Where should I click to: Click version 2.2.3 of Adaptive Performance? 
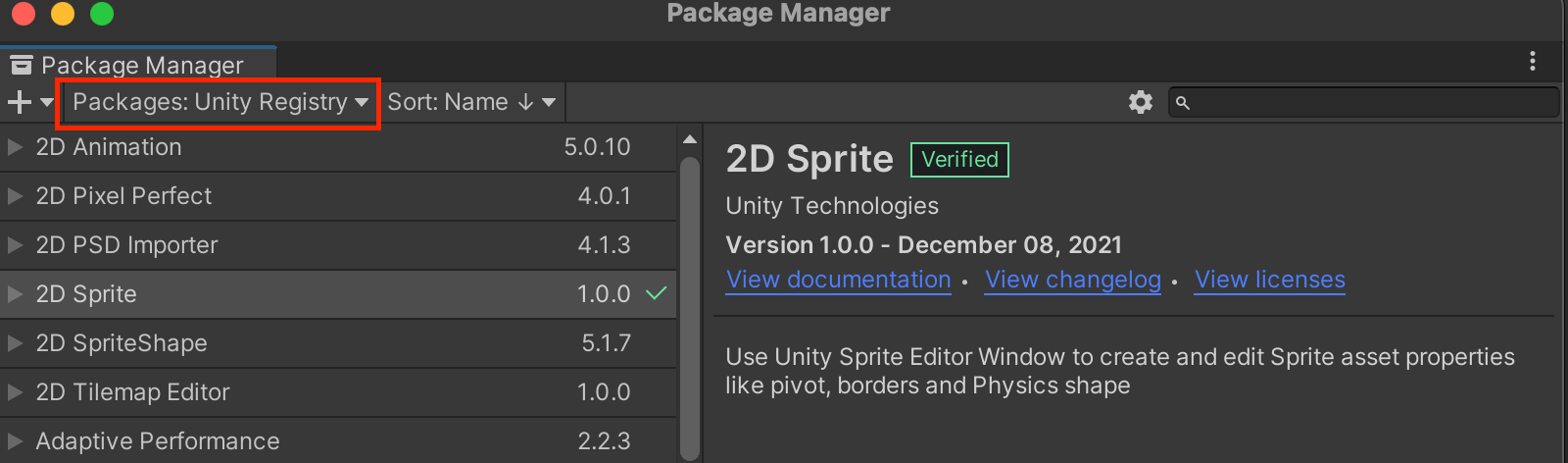[604, 441]
